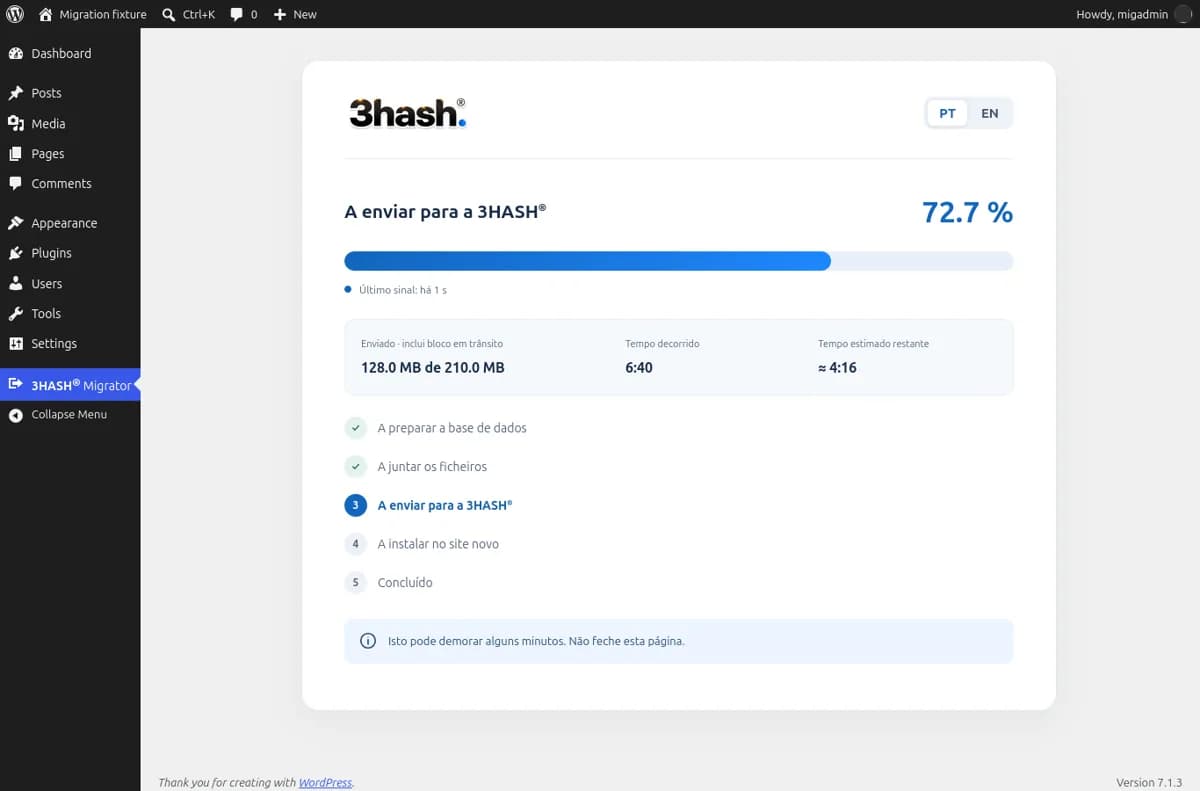Click 128.0 MB de 210.0 MB value
Viewport: 1200px width, 791px height.
click(x=433, y=368)
